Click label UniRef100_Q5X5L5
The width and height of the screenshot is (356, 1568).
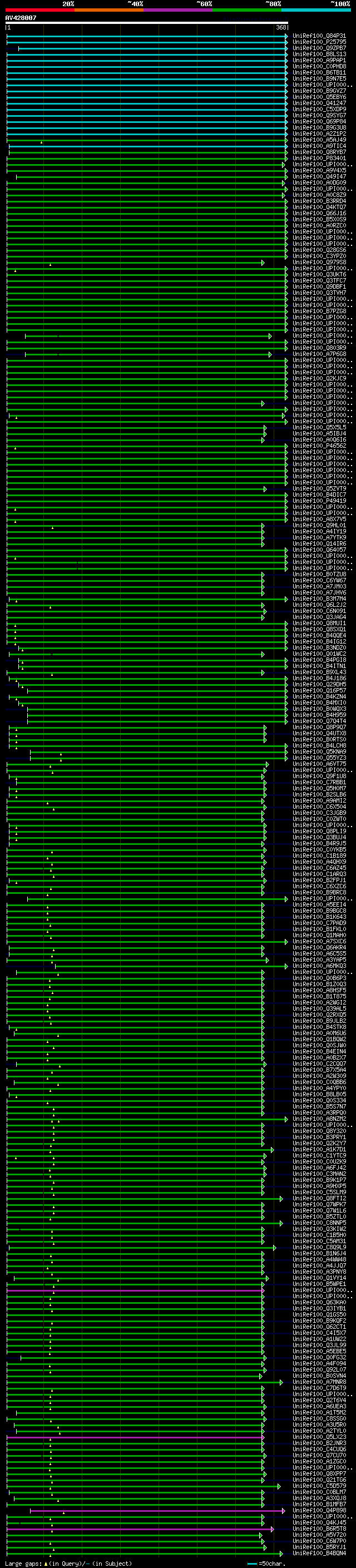tap(319, 427)
